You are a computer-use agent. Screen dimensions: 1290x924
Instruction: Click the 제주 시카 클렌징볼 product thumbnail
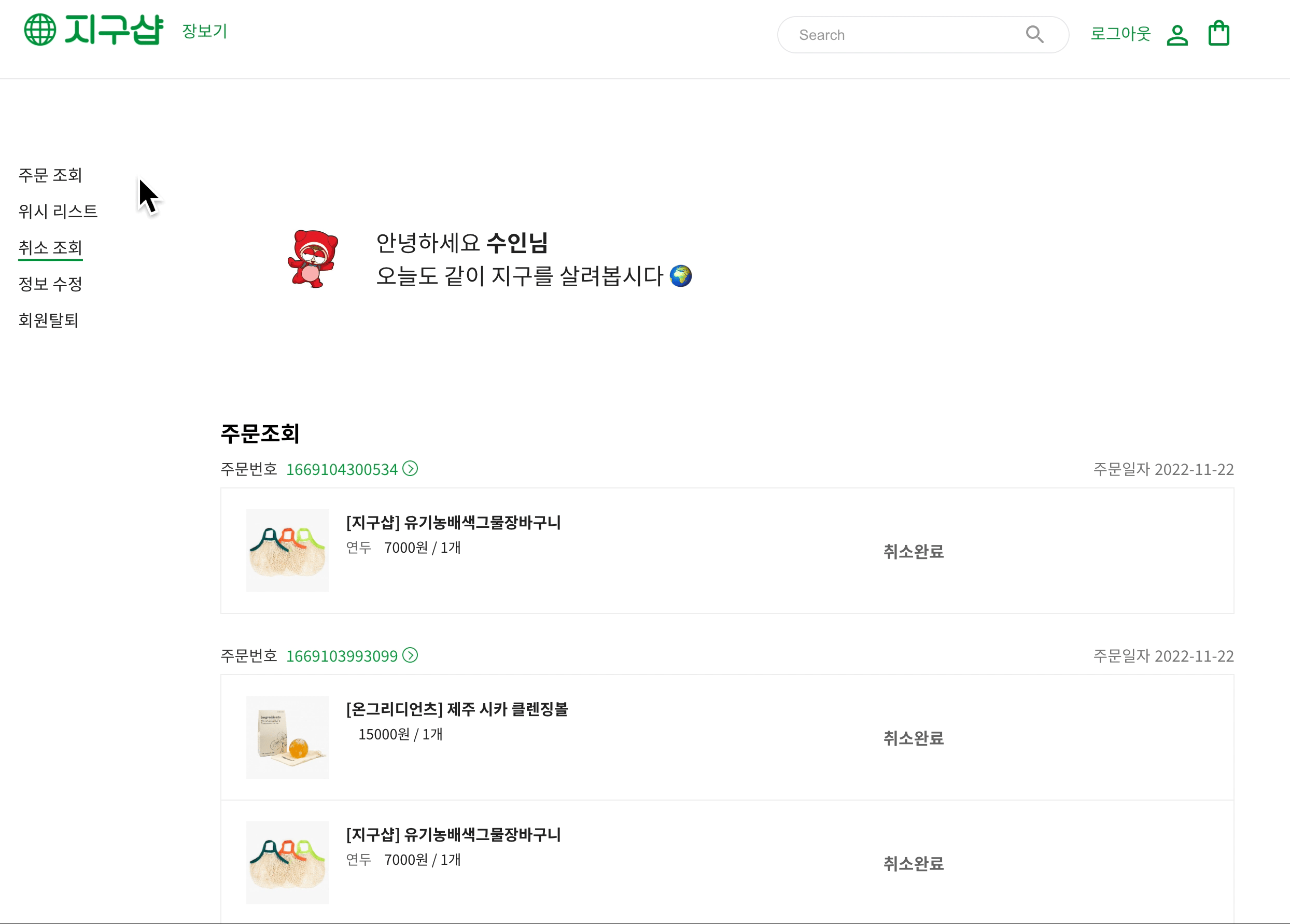(287, 737)
